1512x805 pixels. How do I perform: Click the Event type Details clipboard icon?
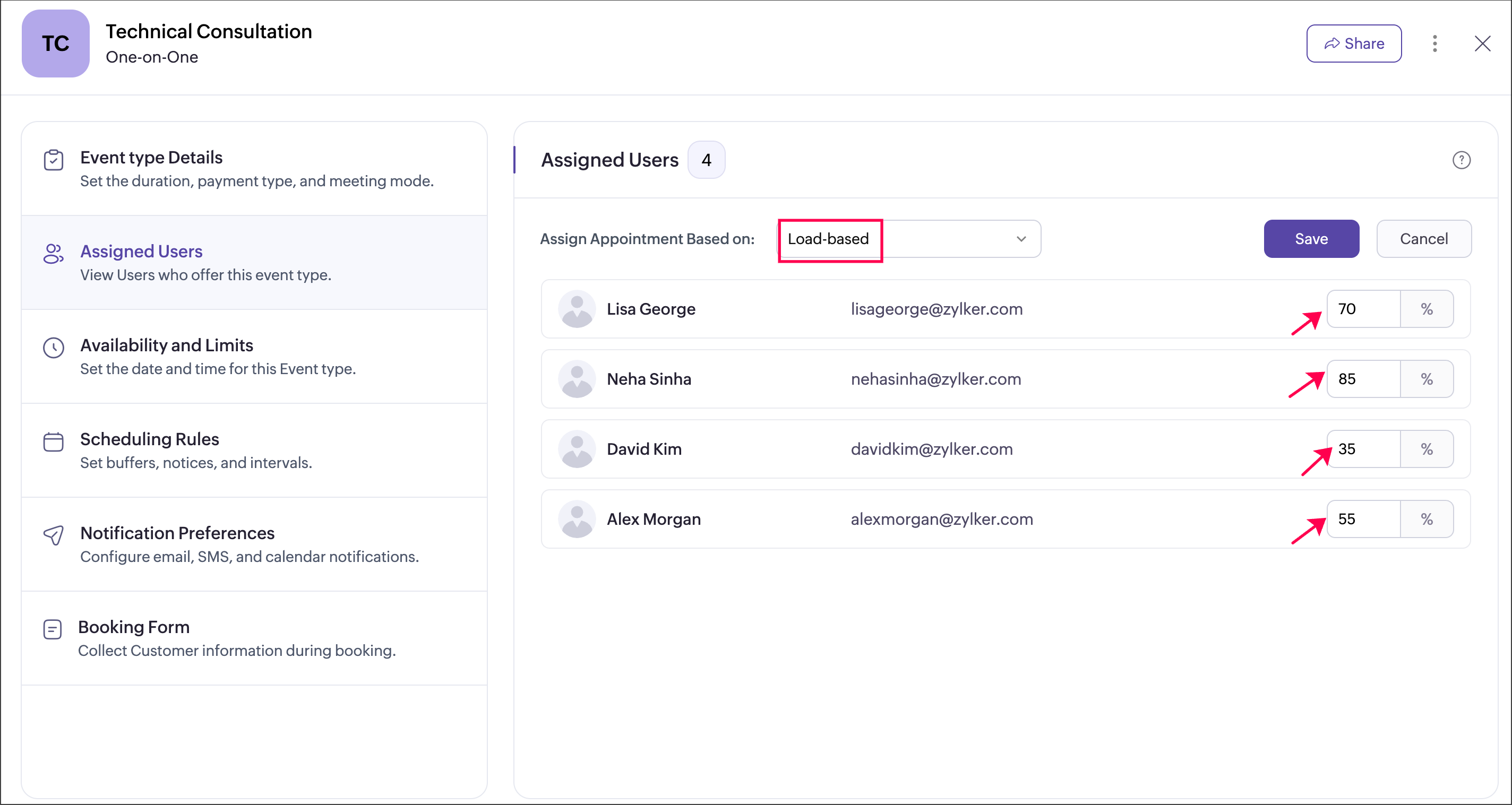54,160
